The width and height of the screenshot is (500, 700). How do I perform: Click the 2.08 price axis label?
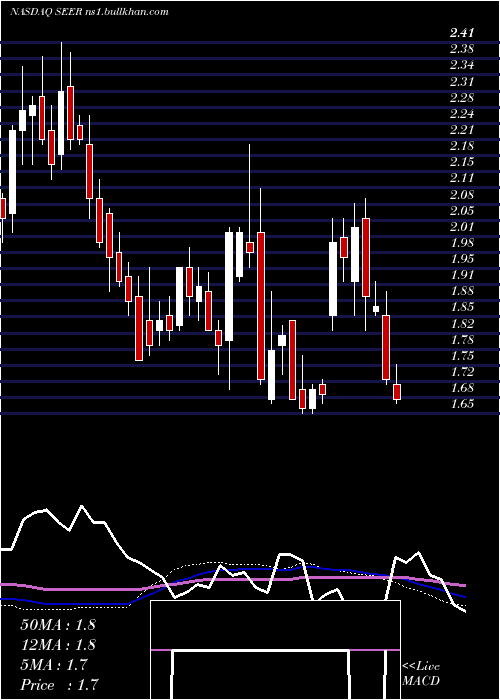[x=462, y=194]
